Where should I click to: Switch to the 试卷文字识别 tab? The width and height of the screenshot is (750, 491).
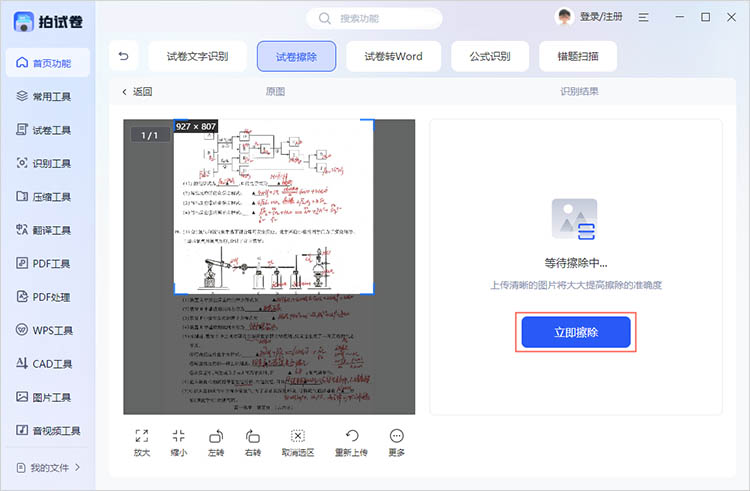(197, 57)
